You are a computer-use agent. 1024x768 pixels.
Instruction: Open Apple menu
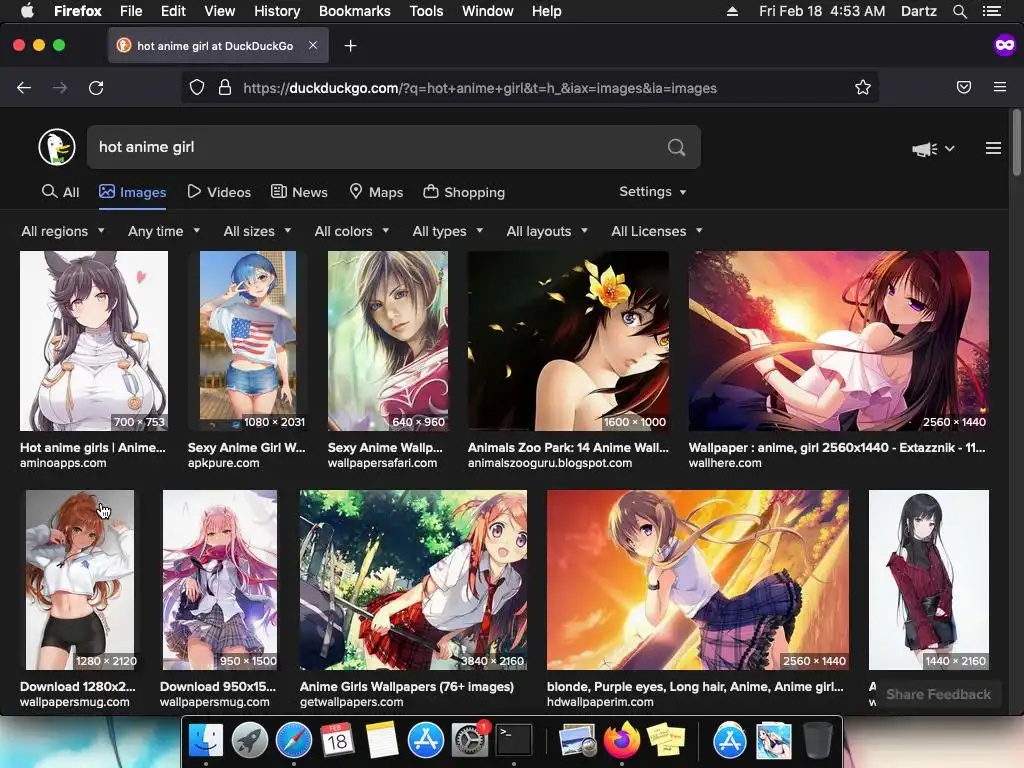pos(27,11)
